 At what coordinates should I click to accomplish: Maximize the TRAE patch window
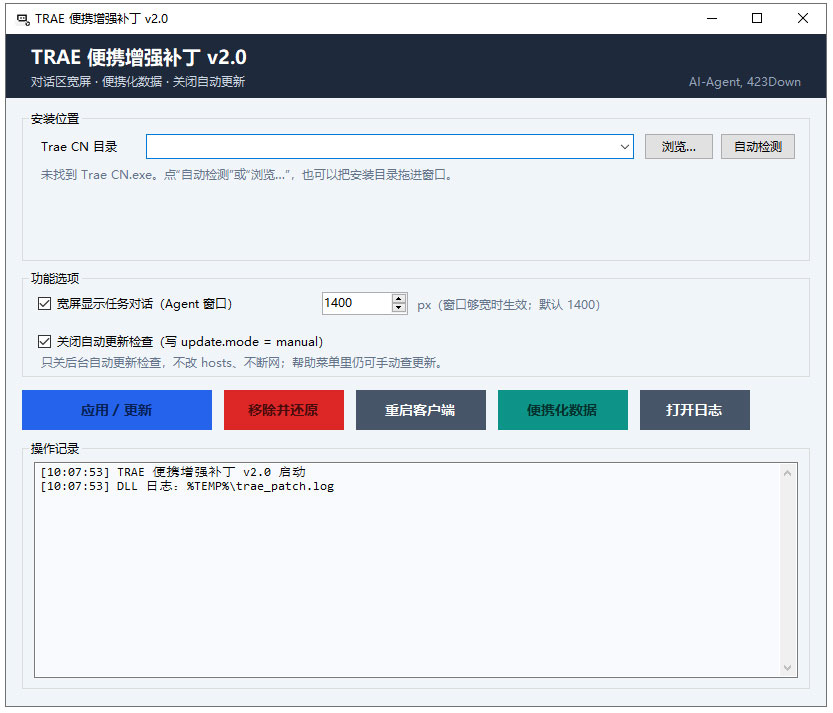click(757, 19)
